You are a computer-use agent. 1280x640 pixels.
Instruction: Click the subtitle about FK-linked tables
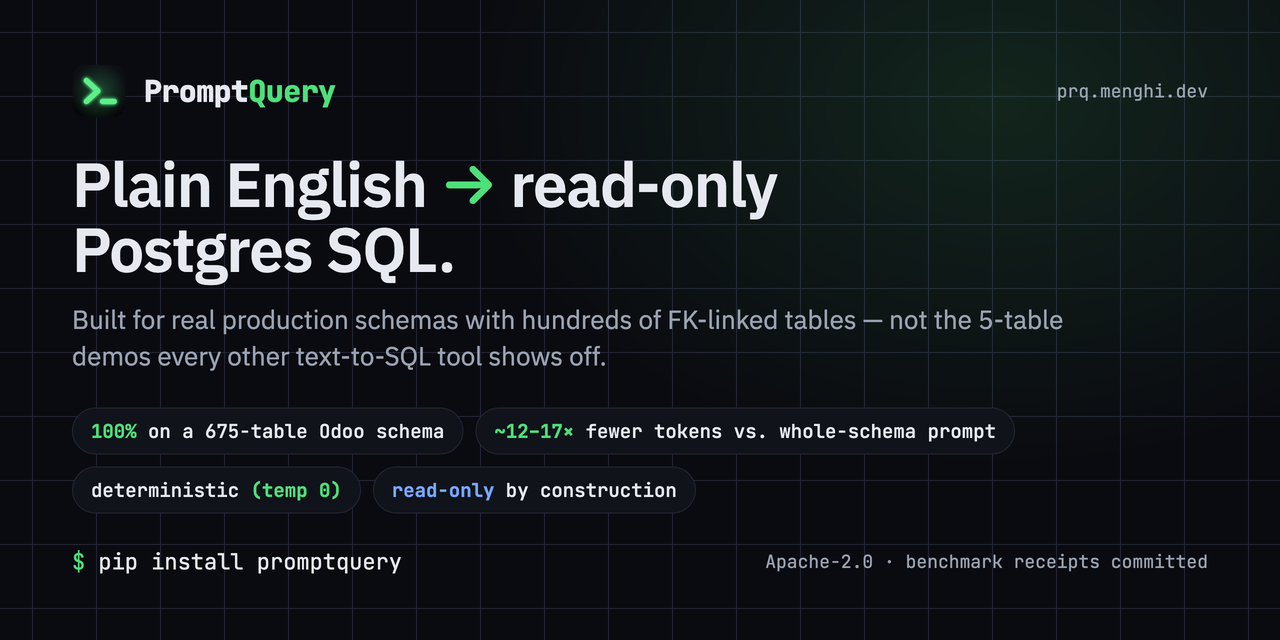(567, 338)
